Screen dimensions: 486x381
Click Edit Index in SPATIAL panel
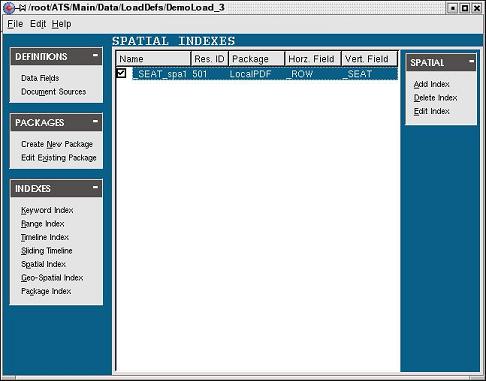(431, 111)
